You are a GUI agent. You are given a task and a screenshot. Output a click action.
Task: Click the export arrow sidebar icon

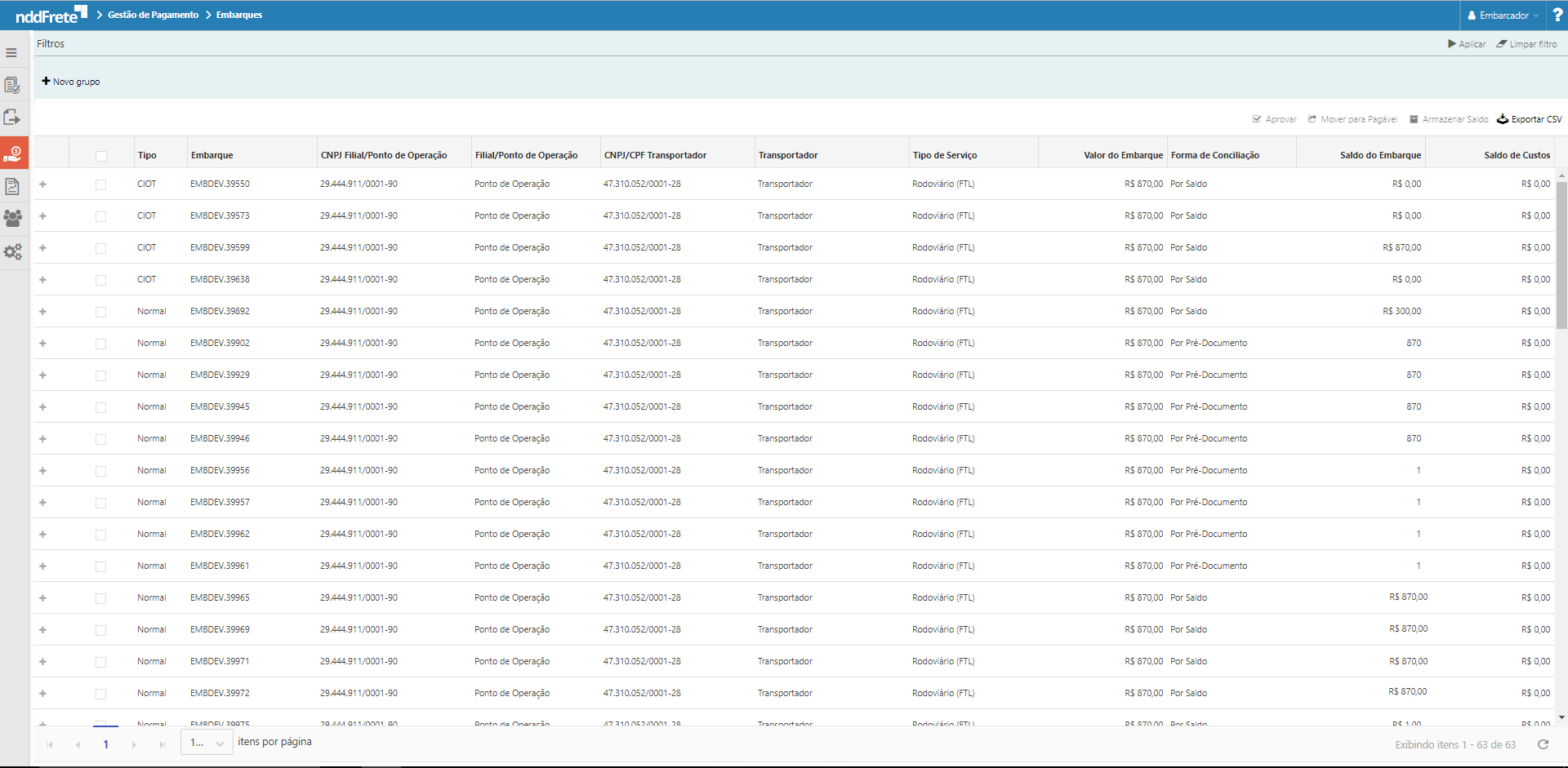[12, 118]
